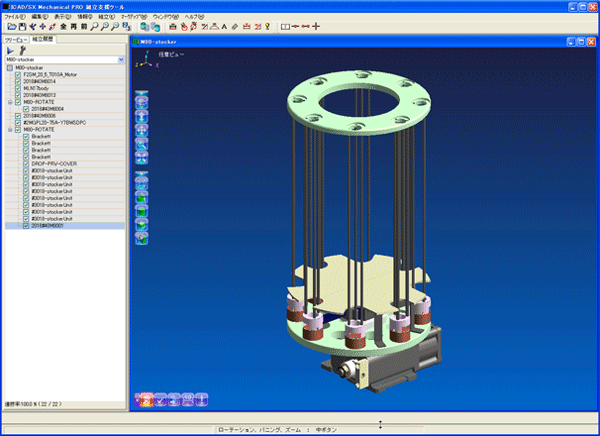Open the ウィンドウ (Window) menu

[166, 16]
